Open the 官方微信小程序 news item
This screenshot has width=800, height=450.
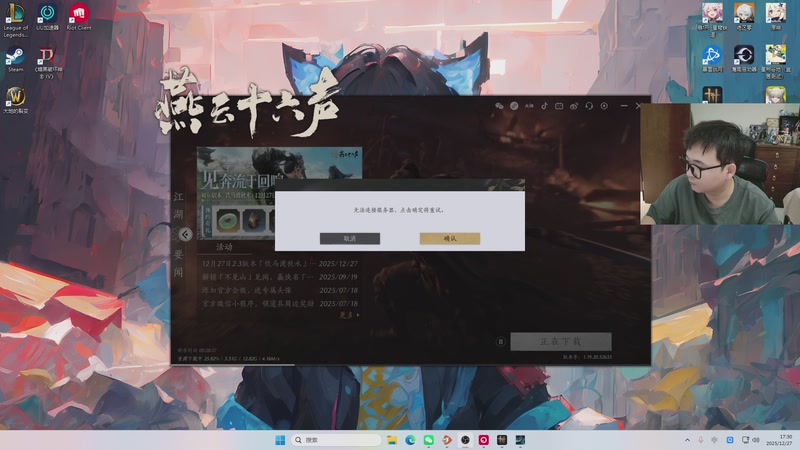[280, 304]
